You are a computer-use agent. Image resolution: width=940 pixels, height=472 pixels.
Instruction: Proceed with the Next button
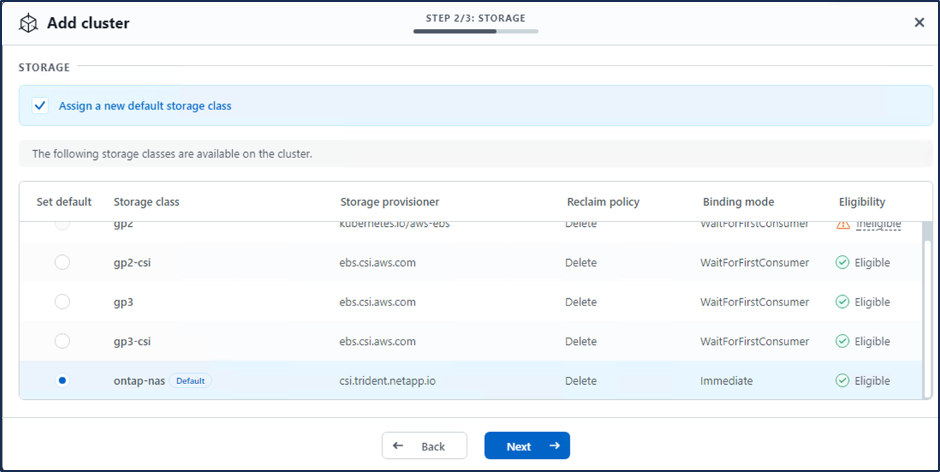pyautogui.click(x=527, y=446)
